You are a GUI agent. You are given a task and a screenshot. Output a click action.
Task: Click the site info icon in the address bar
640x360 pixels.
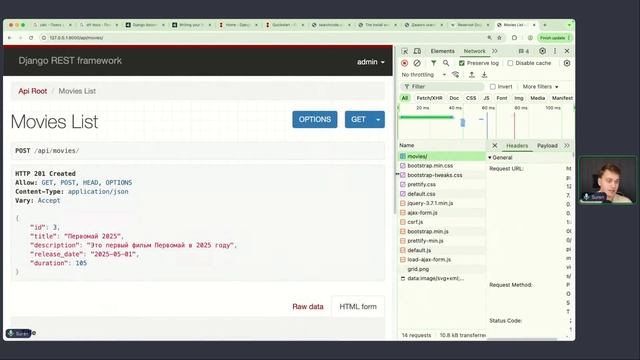[x=44, y=38]
